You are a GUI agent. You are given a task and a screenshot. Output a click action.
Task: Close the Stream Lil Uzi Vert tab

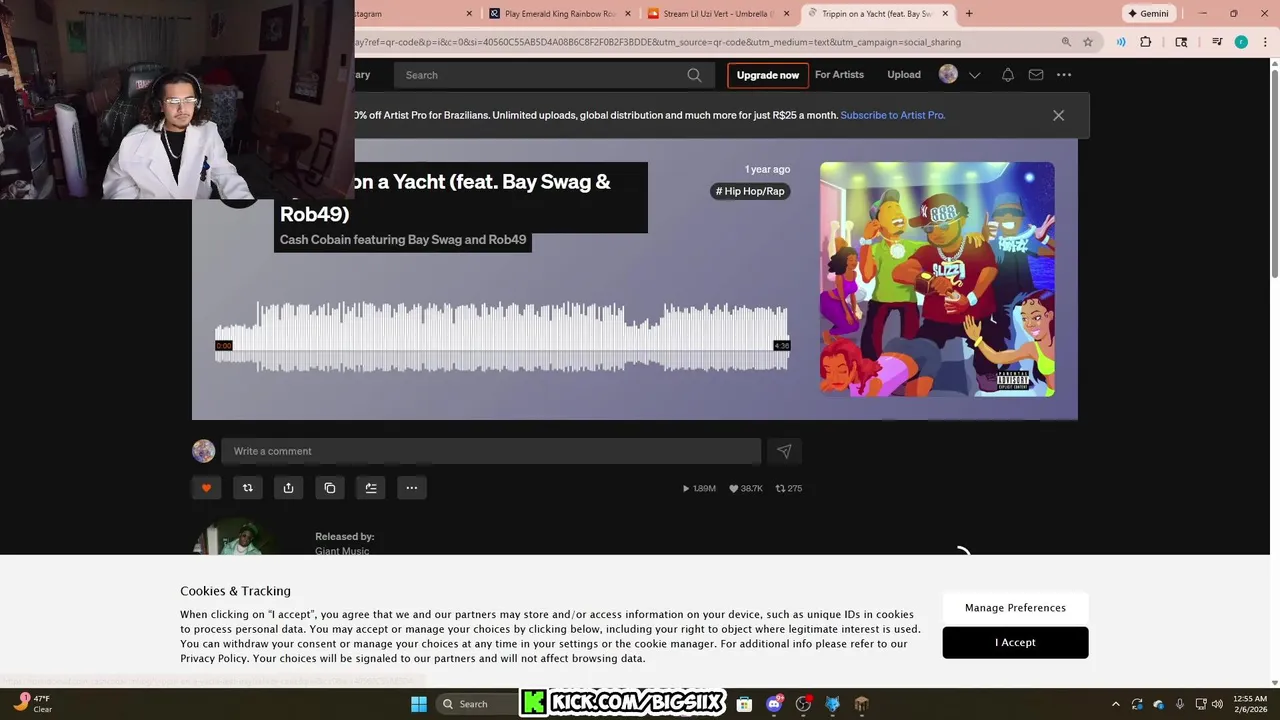pos(786,14)
